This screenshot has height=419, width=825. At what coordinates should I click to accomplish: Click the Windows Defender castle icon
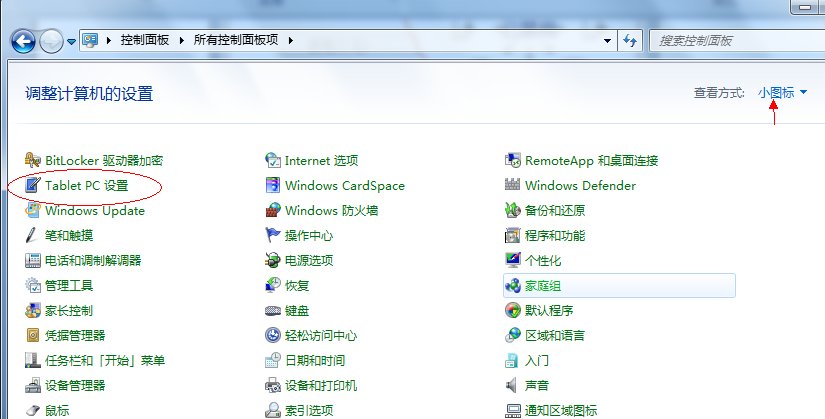click(x=512, y=185)
